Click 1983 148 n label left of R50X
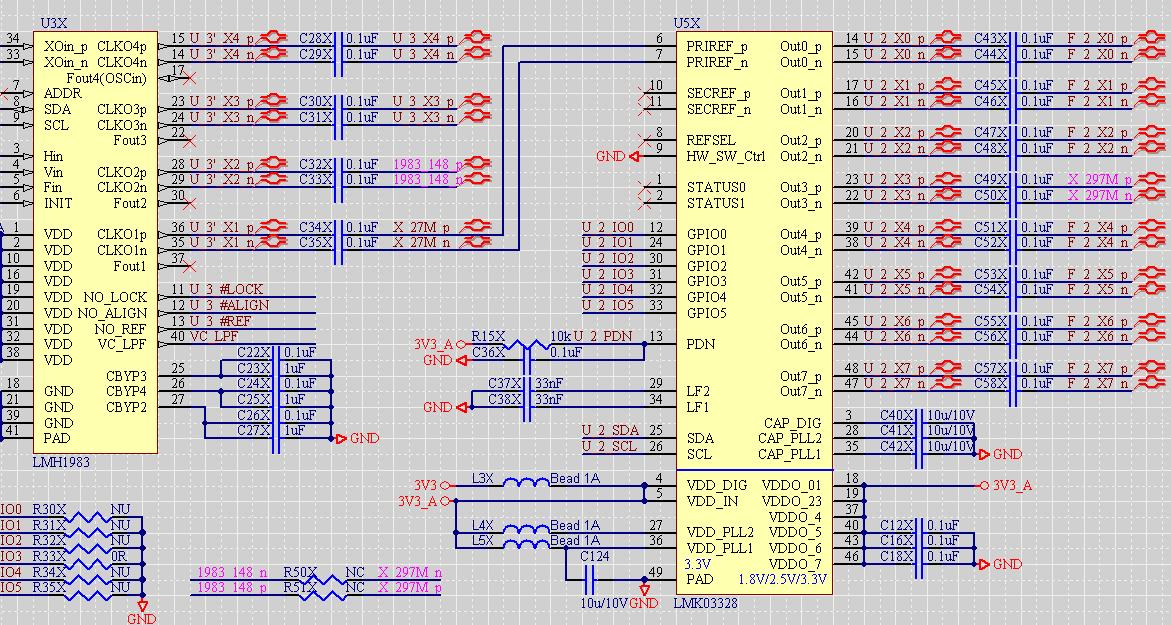Viewport: 1171px width, 625px height. click(x=232, y=572)
